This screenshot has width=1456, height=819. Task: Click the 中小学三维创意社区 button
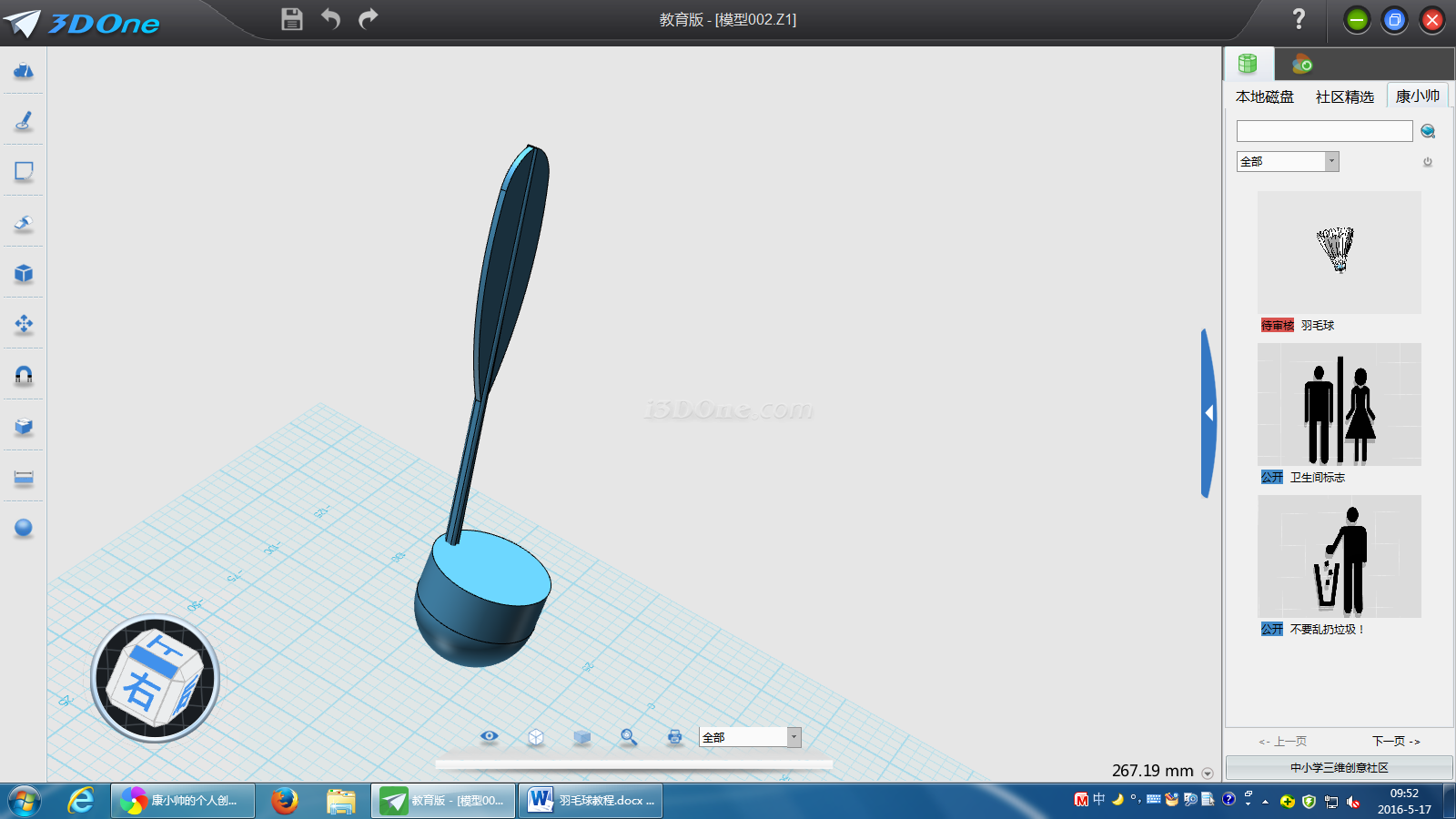1339,768
